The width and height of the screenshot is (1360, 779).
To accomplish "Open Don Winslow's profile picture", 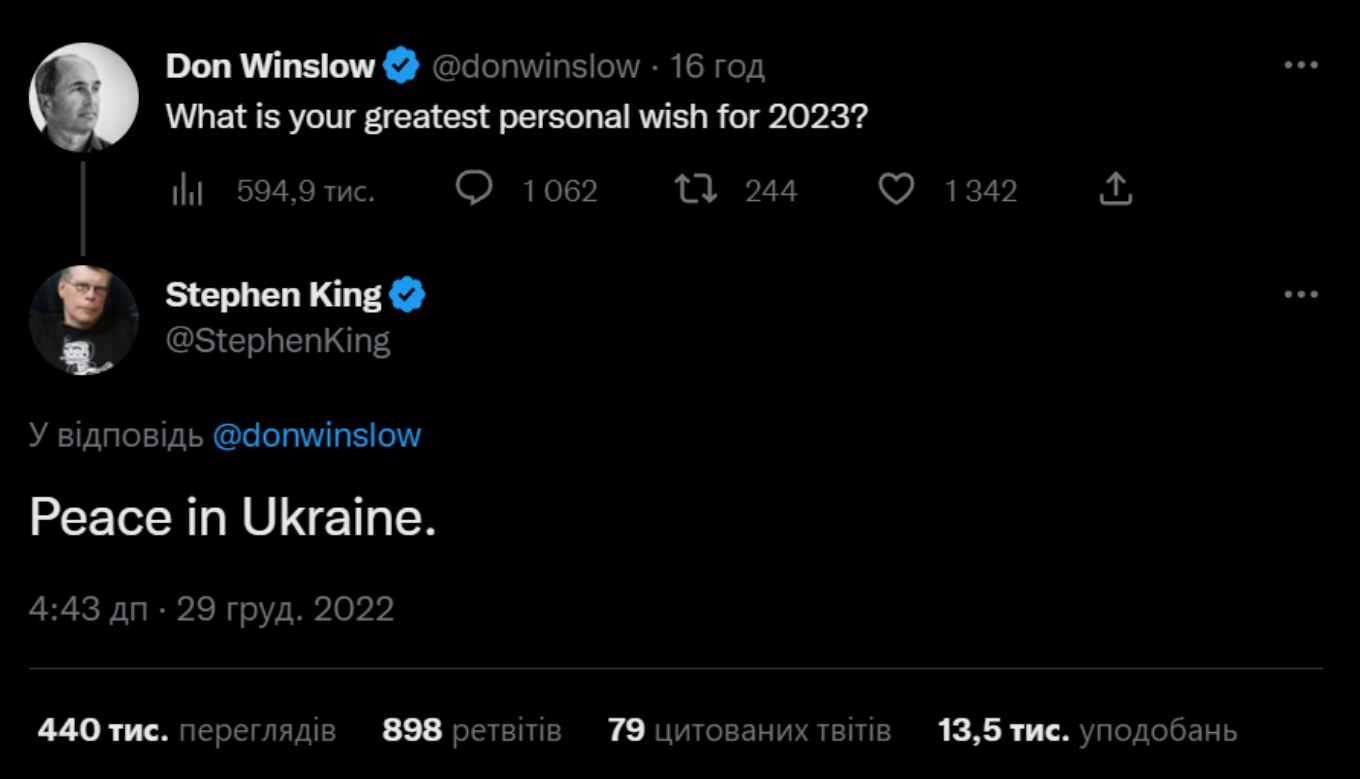I will [84, 97].
